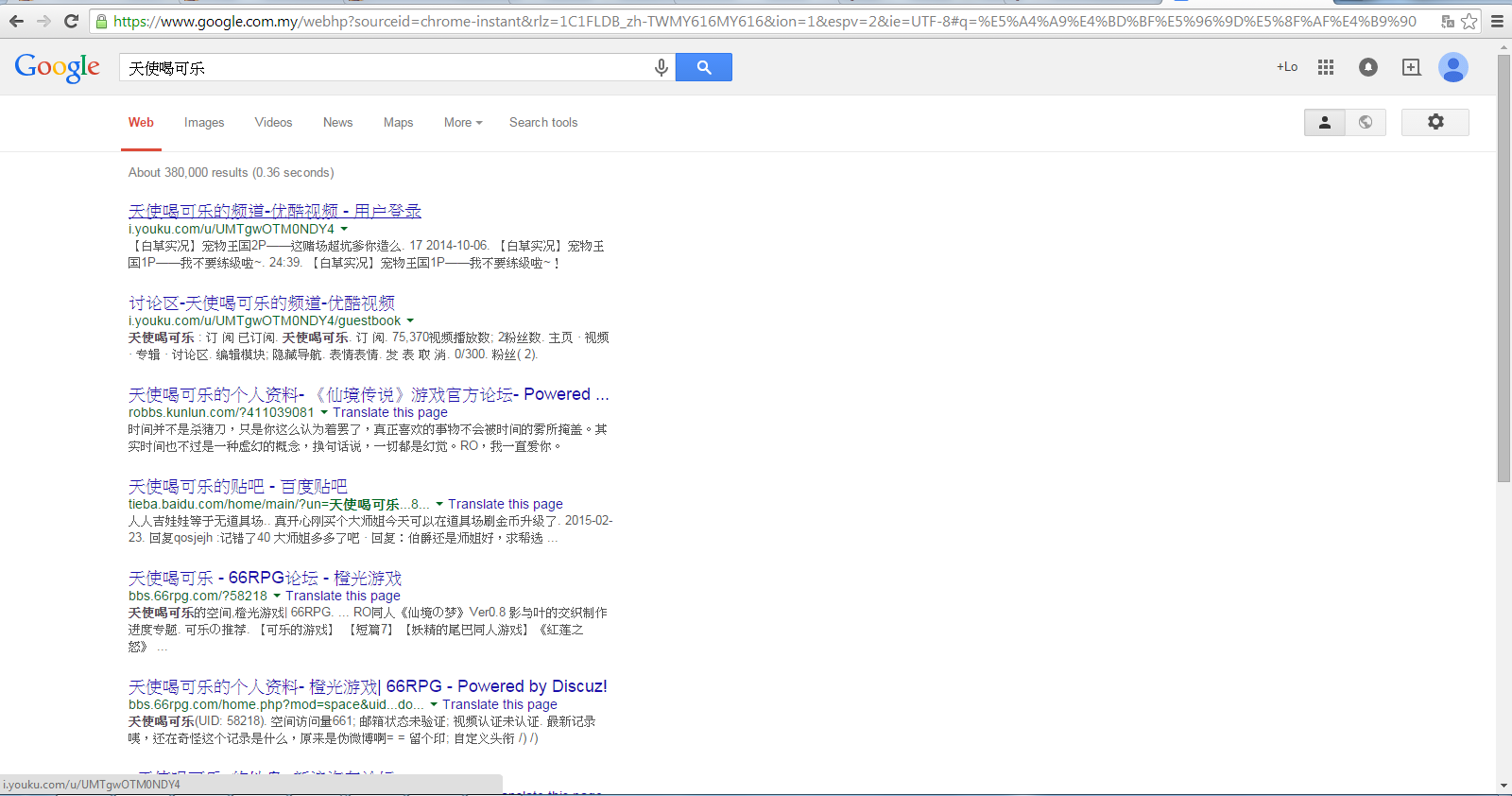The width and height of the screenshot is (1512, 796).
Task: Click the translate page icon in address bar
Action: [x=1448, y=21]
